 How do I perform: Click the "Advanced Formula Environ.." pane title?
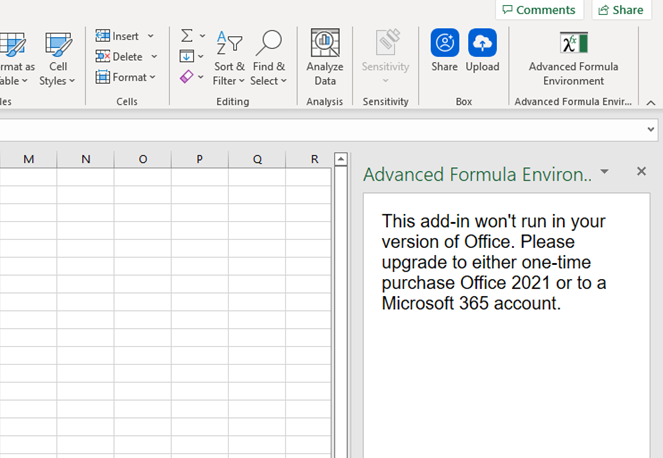[477, 174]
